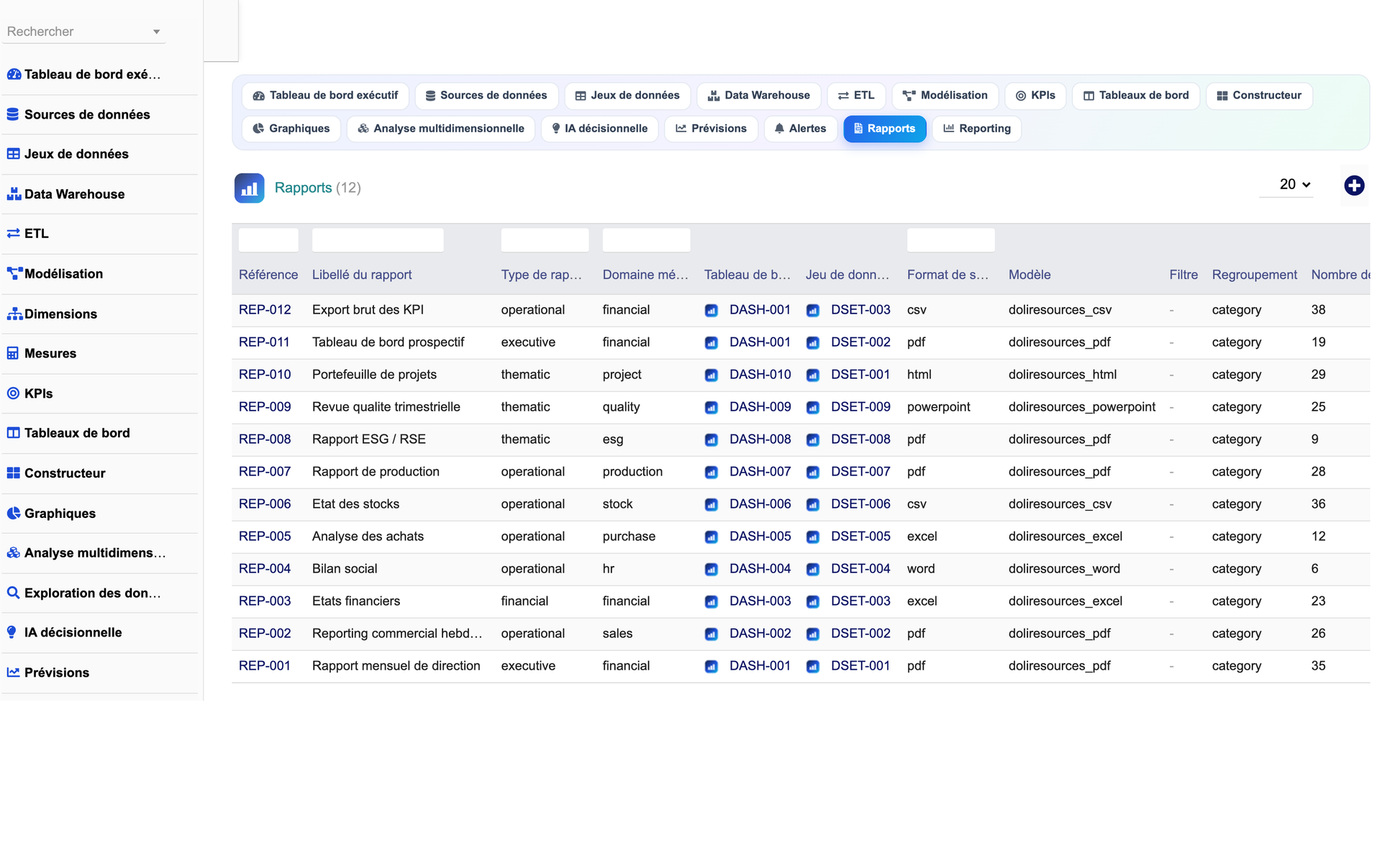Click Modélisation diagram icon in sidebar
Image resolution: width=1400 pixels, height=866 pixels.
coord(14,274)
